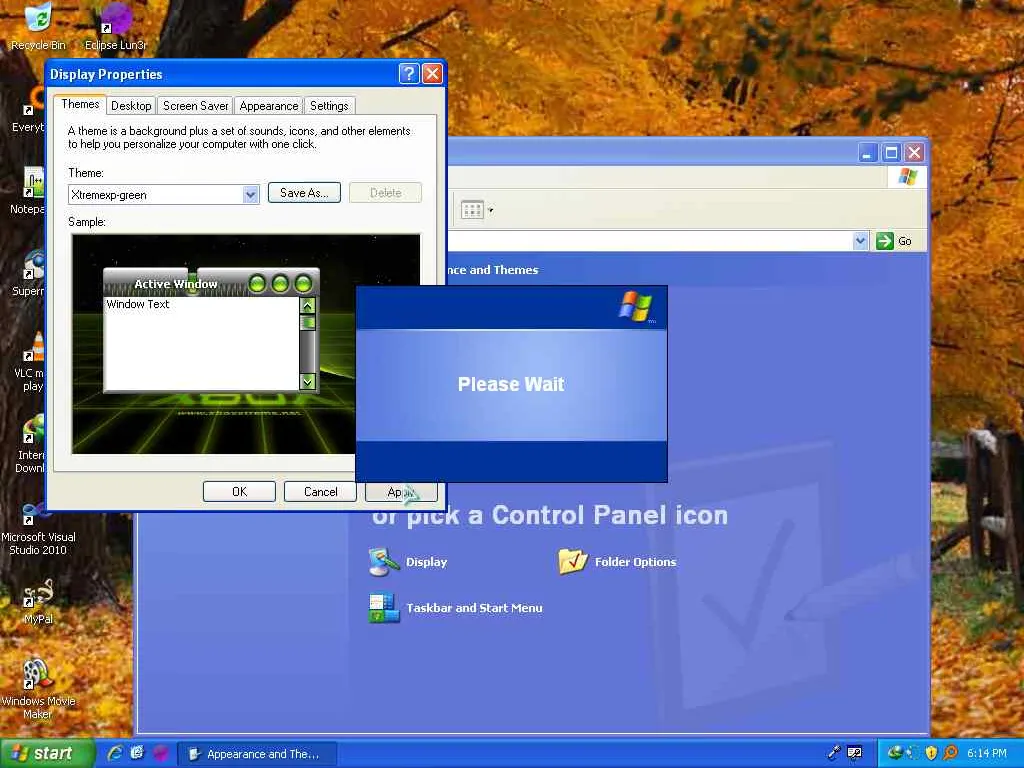The width and height of the screenshot is (1024, 768).
Task: Click the tray icon left of the security shield
Action: [x=913, y=753]
